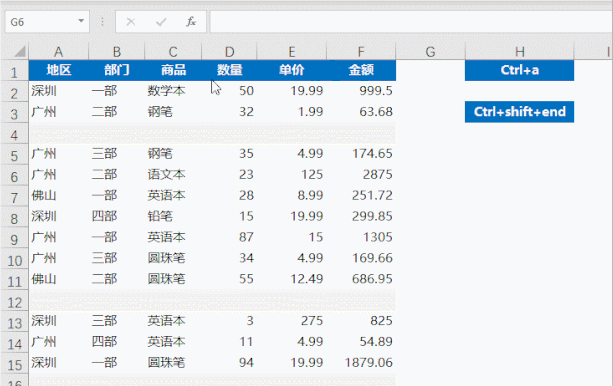Select column C header
The height and width of the screenshot is (386, 613).
(173, 52)
